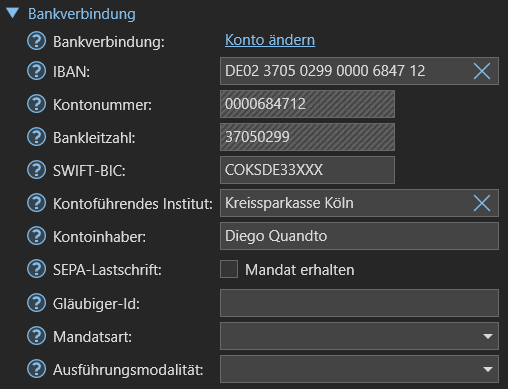Image resolution: width=508 pixels, height=389 pixels.
Task: Open help icon for SWIFT-BIC
Action: [36, 170]
